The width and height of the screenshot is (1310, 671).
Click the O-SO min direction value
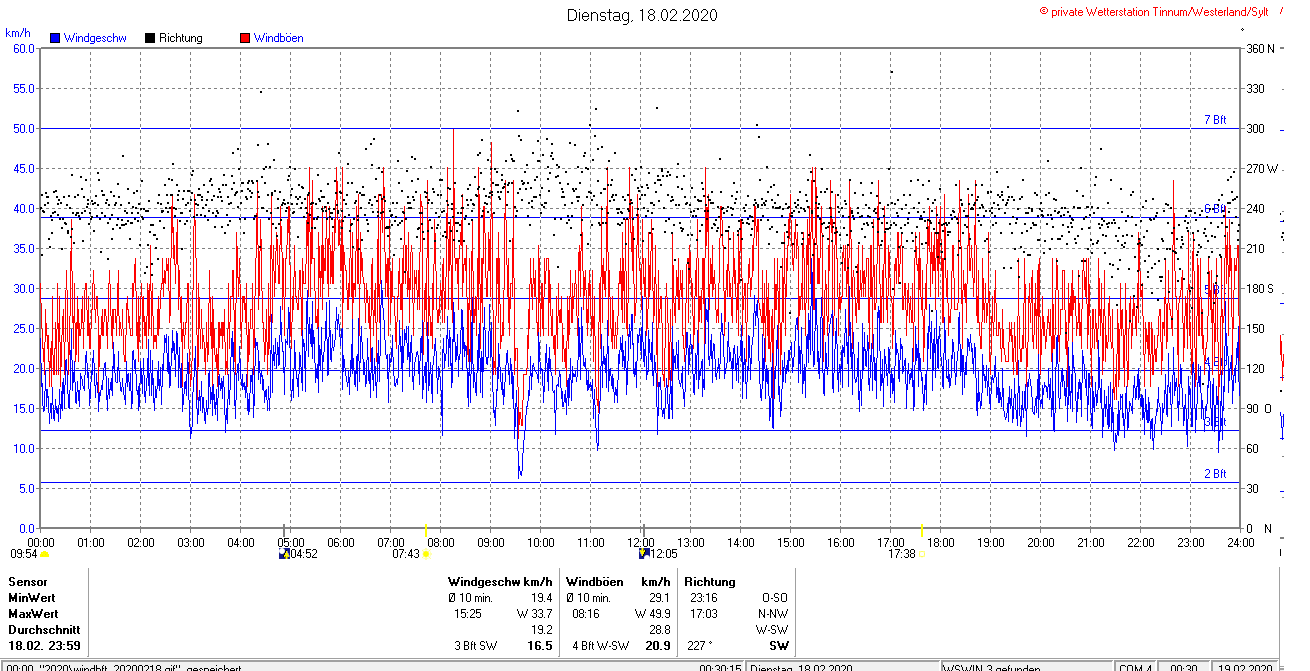(x=775, y=598)
